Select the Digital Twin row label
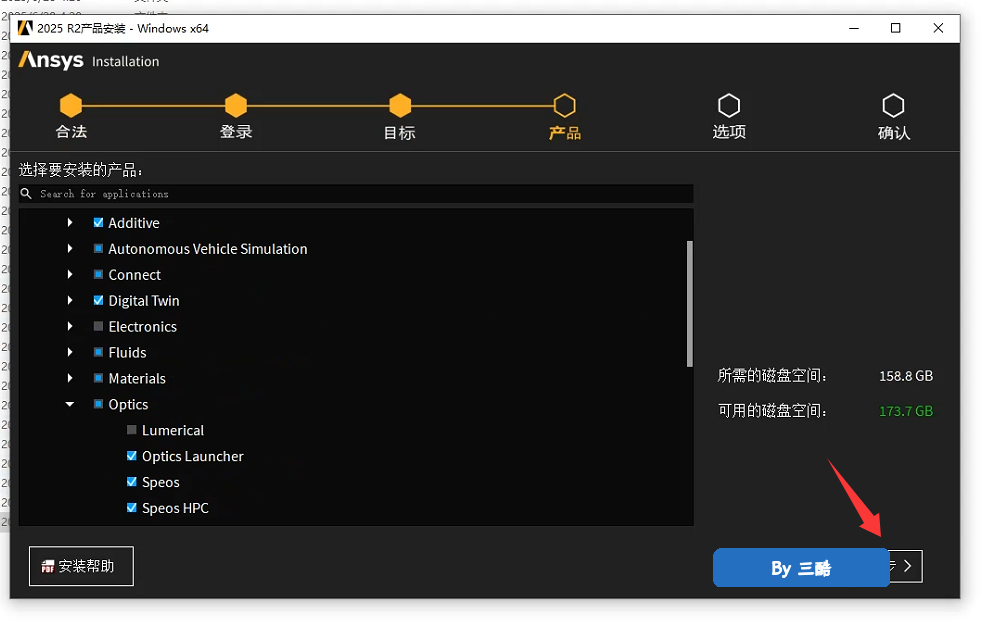988x621 pixels. 144,301
